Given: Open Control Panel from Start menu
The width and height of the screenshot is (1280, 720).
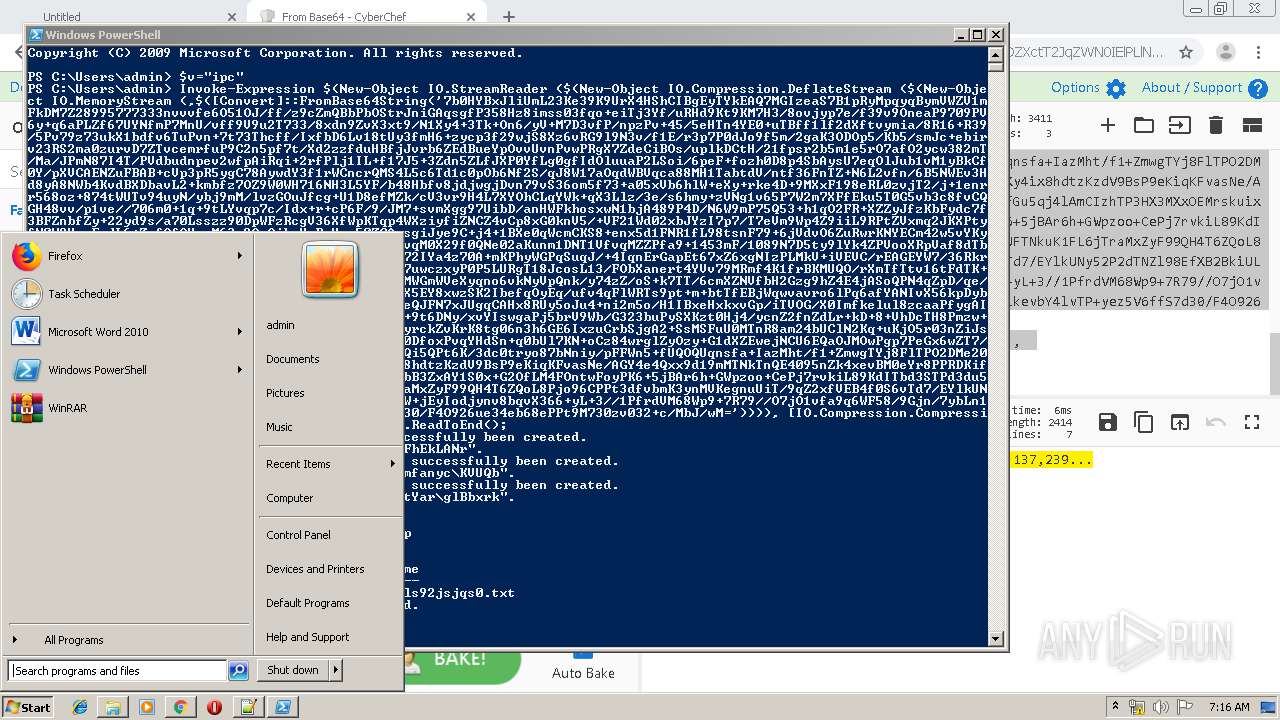Looking at the screenshot, I should pos(298,535).
